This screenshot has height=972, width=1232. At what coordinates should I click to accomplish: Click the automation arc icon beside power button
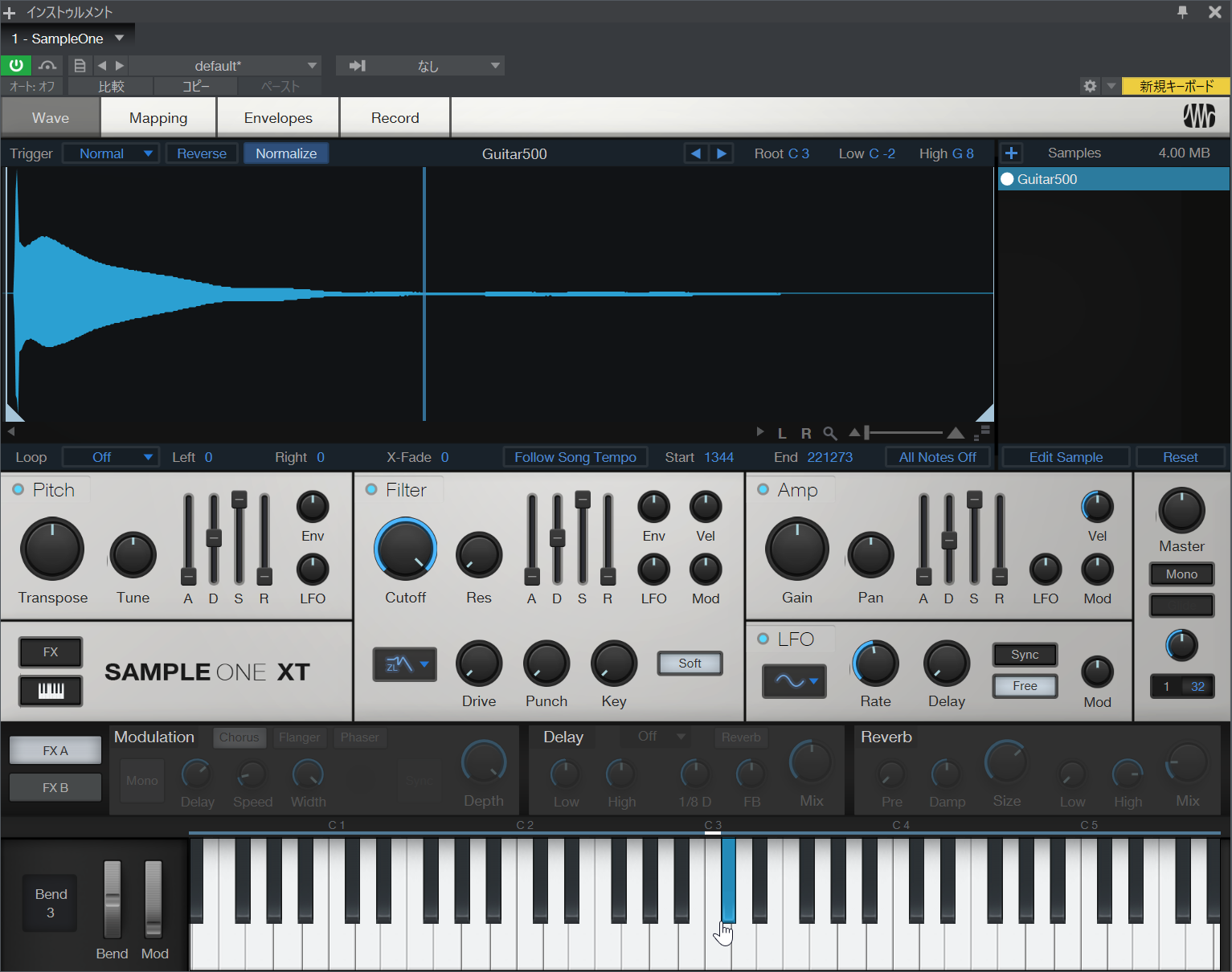coord(47,65)
